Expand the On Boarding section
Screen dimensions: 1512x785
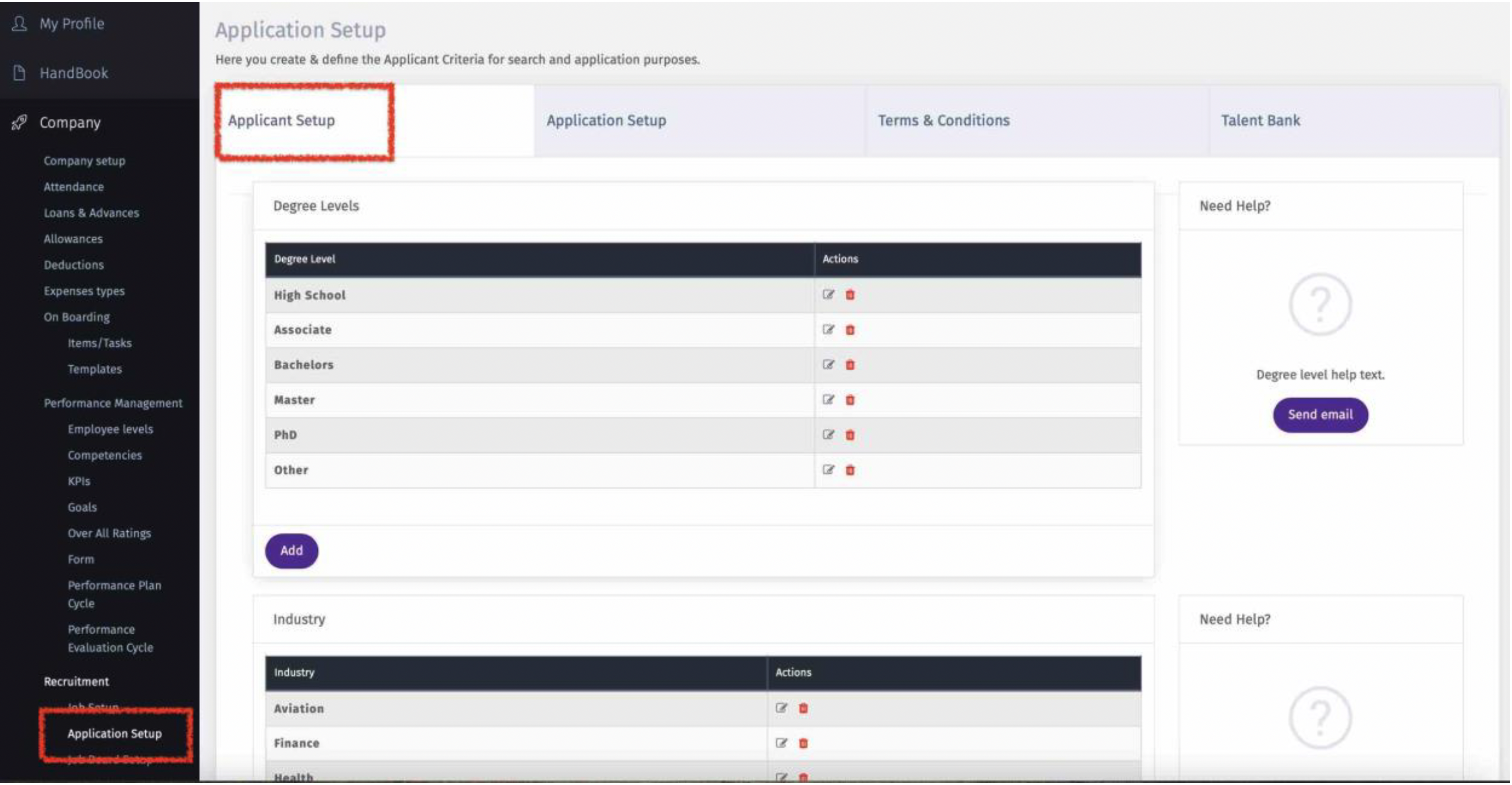click(77, 317)
